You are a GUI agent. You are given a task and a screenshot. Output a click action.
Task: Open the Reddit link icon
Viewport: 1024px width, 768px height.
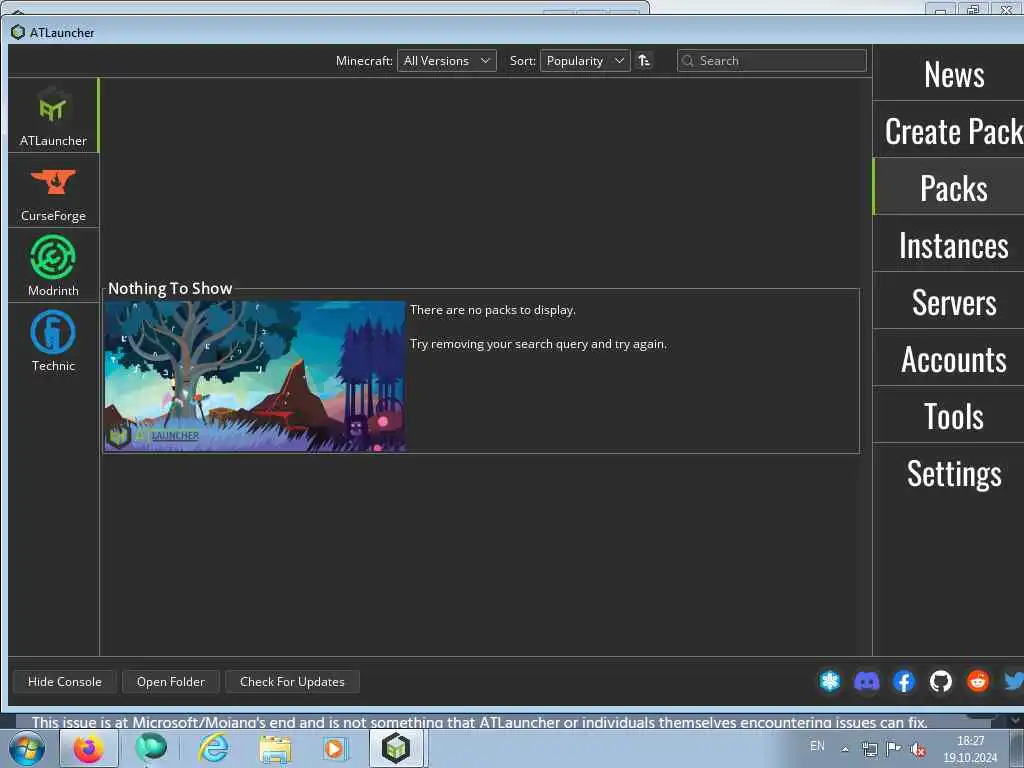click(x=978, y=681)
